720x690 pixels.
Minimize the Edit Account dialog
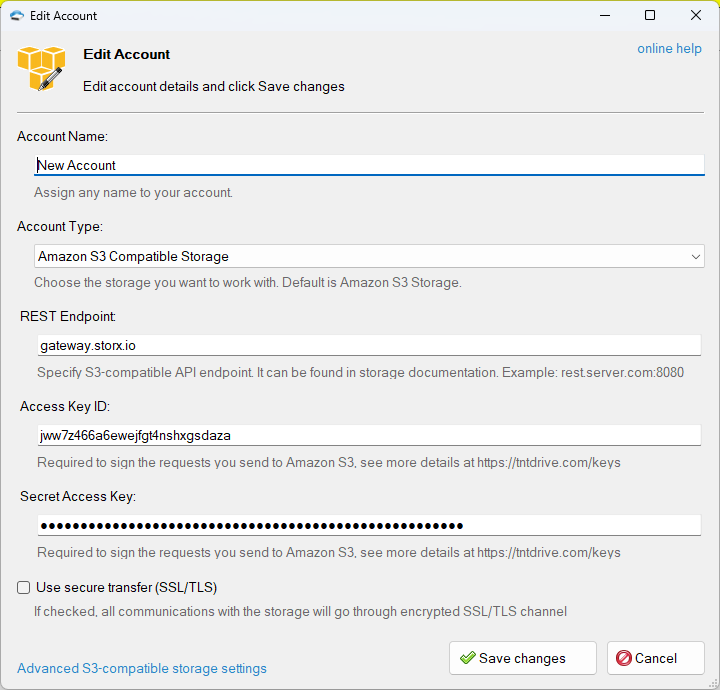pos(605,16)
